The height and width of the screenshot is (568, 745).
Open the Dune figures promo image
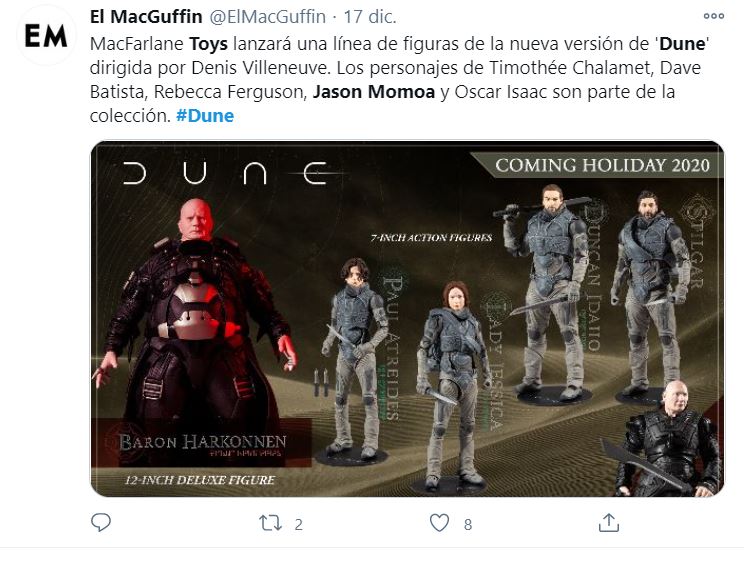[x=407, y=319]
